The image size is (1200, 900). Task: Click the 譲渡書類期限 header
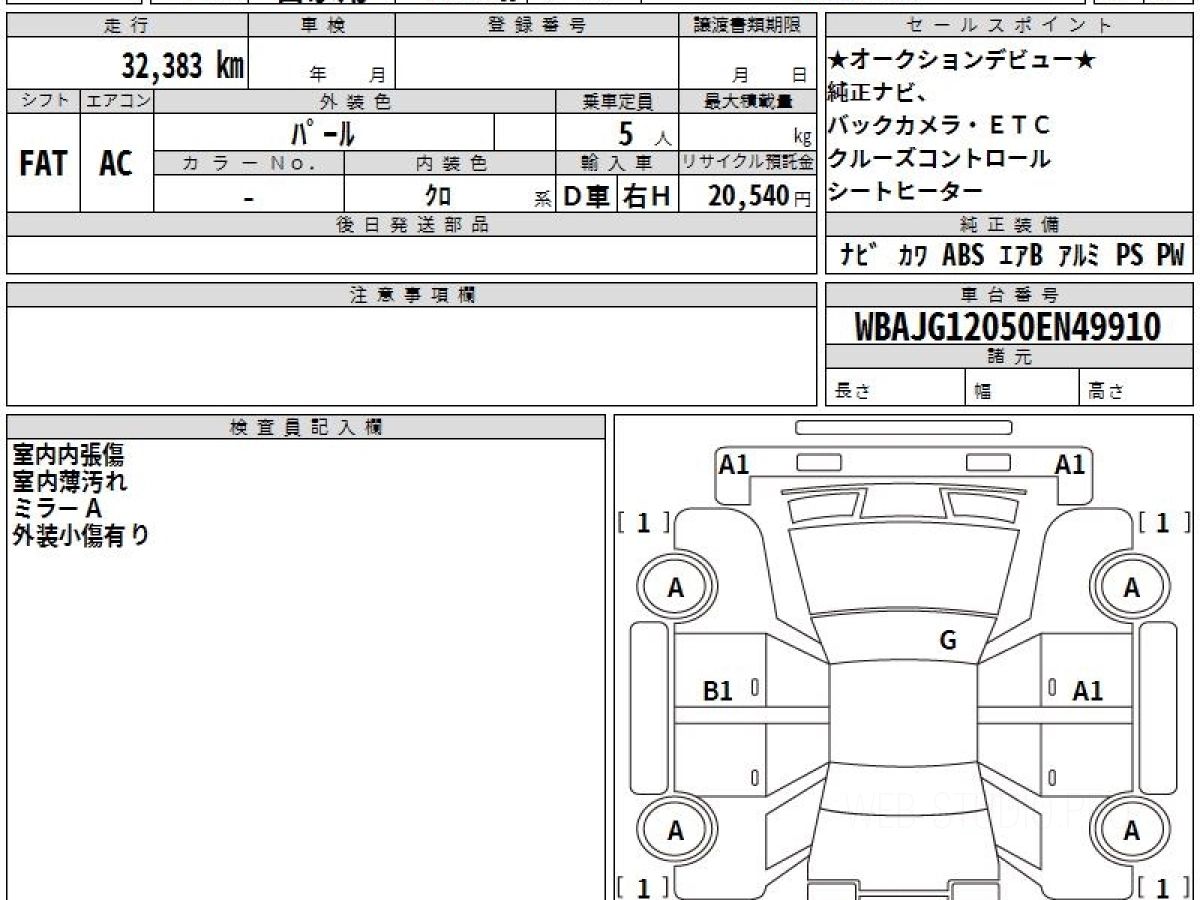747,26
